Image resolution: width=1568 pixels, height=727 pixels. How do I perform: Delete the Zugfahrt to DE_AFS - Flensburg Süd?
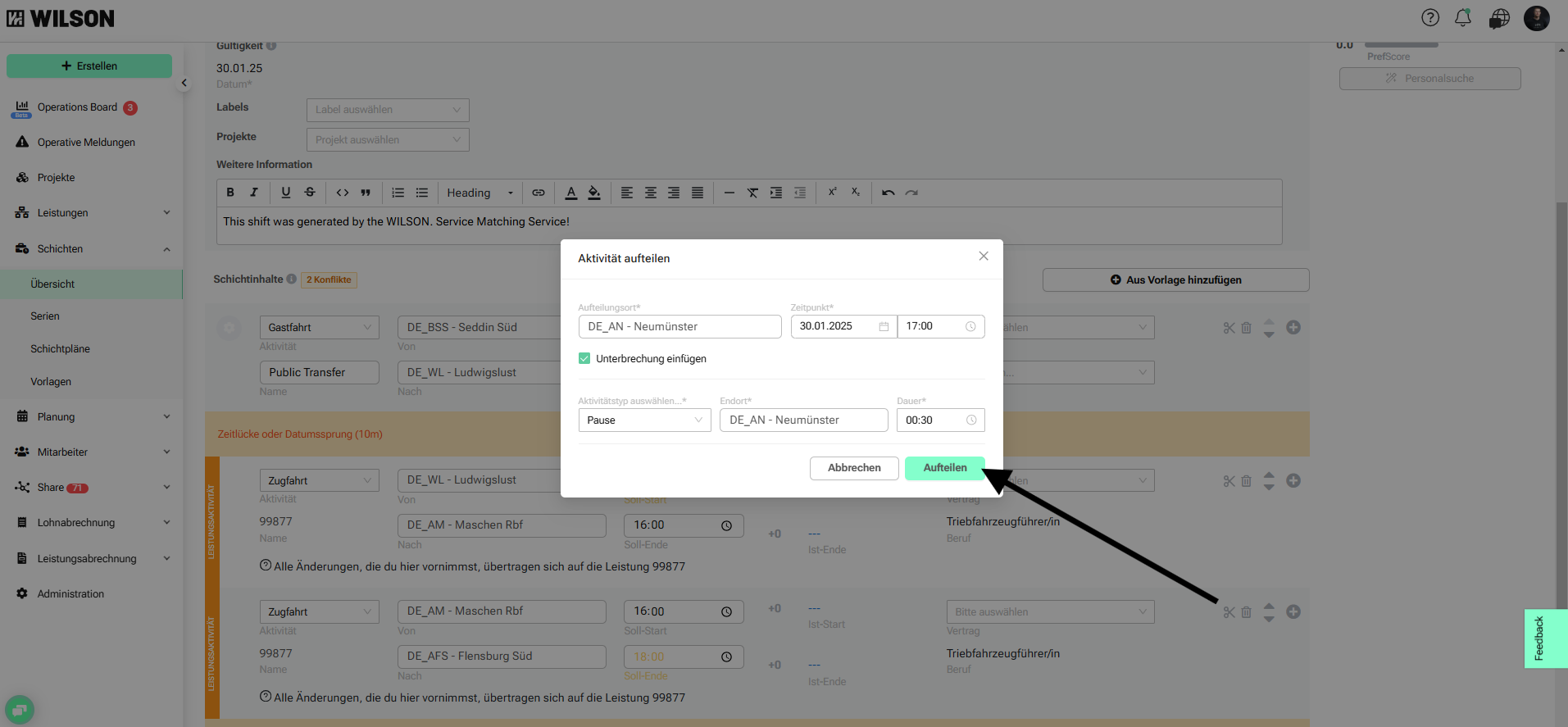[1246, 612]
